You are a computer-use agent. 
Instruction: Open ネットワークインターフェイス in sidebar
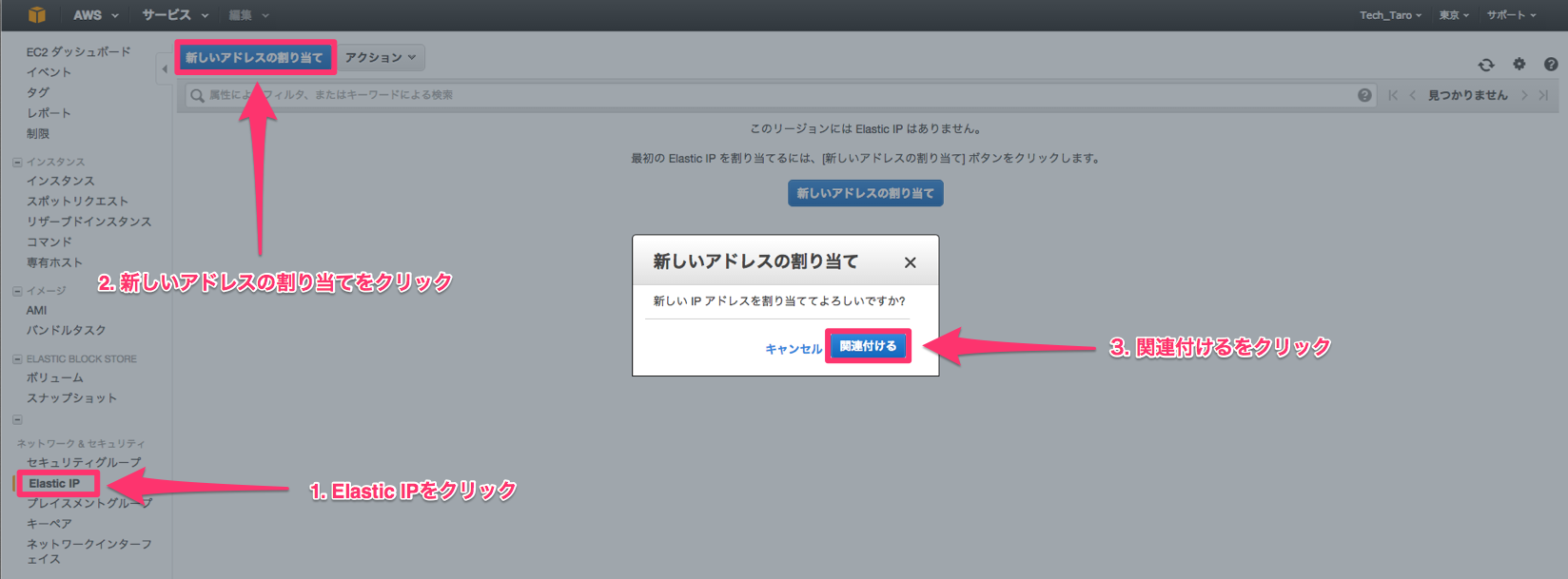coord(89,551)
